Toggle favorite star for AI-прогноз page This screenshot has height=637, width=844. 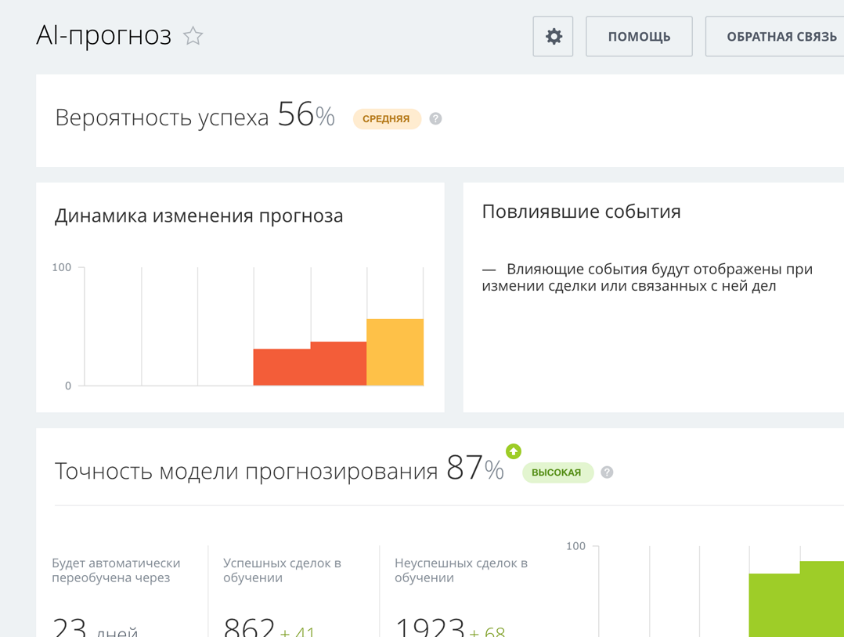point(192,34)
